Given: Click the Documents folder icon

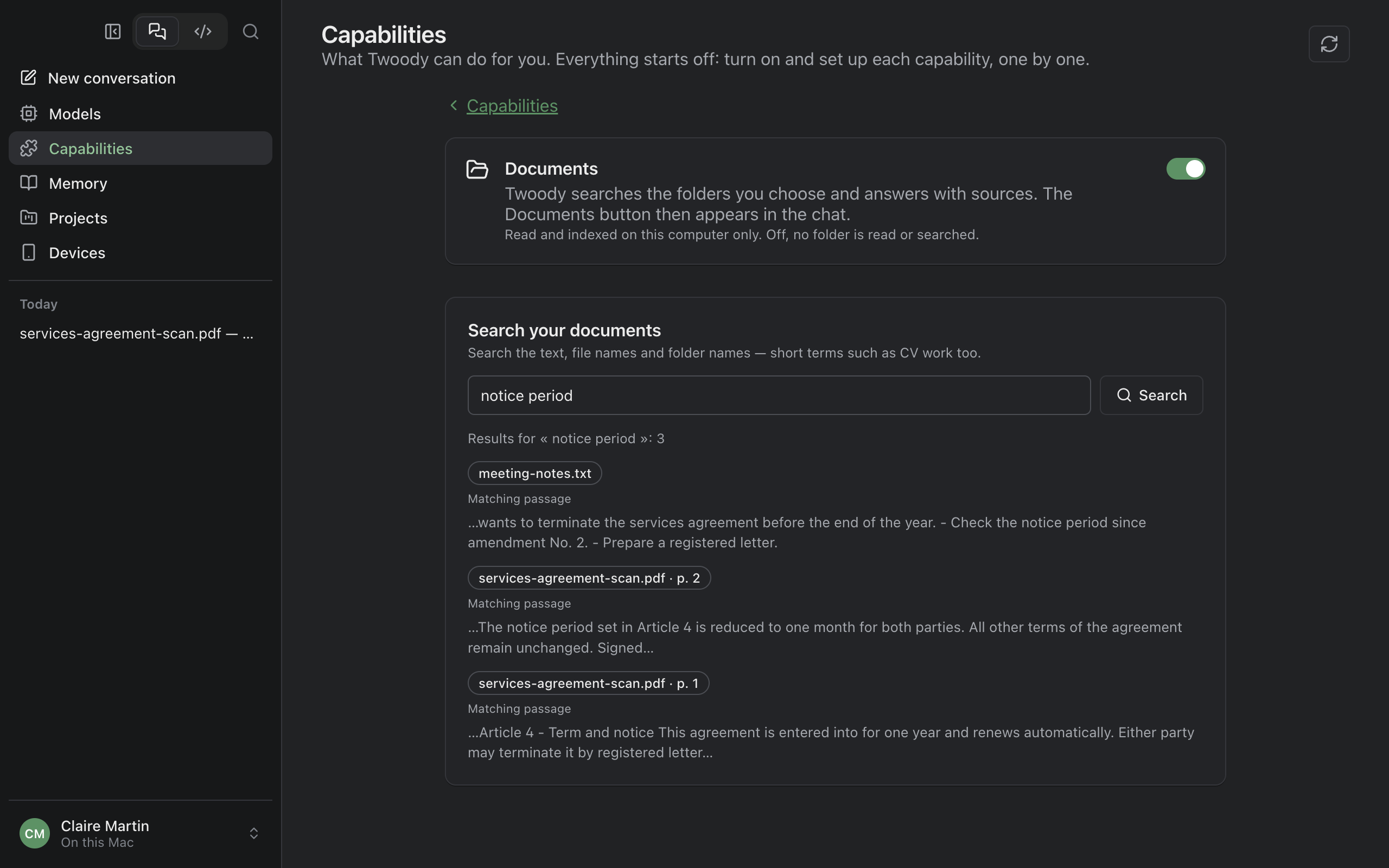Looking at the screenshot, I should click(x=477, y=169).
